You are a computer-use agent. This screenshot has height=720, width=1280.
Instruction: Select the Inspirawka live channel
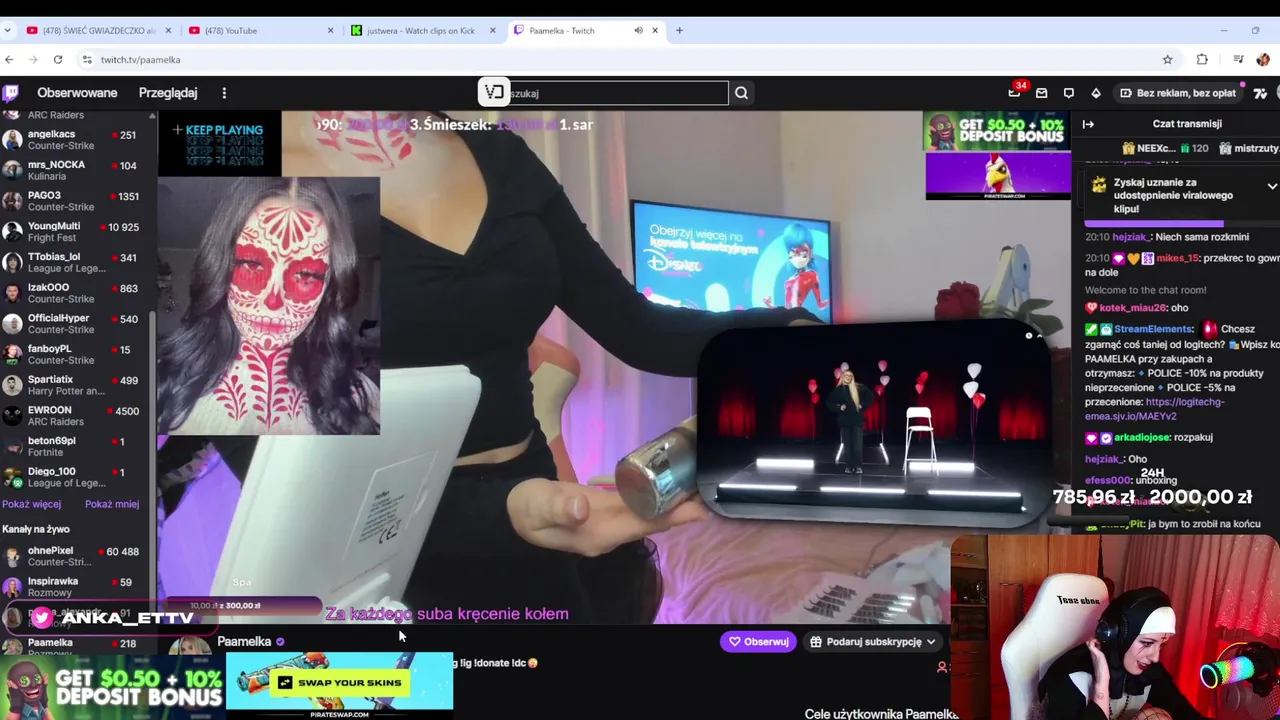tap(76, 587)
